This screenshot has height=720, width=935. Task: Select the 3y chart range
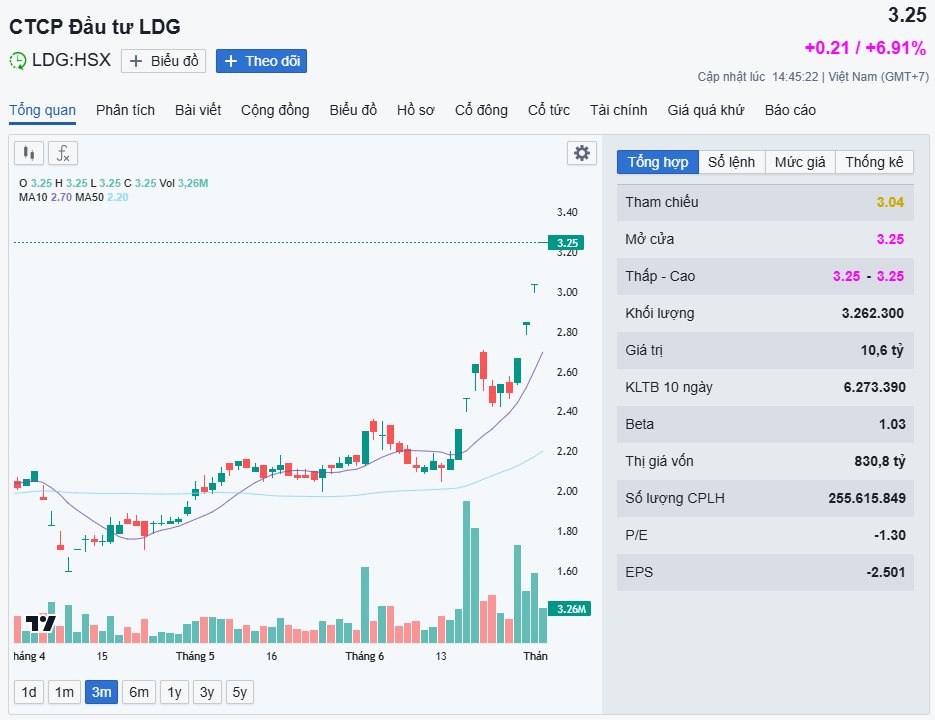207,692
